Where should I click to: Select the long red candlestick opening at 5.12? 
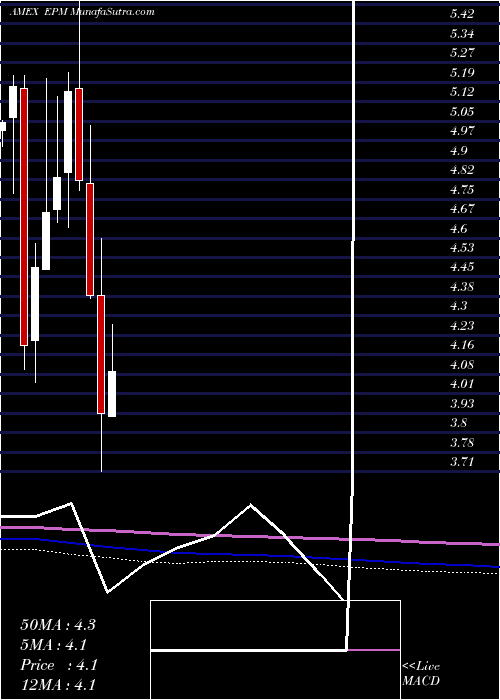(24, 217)
